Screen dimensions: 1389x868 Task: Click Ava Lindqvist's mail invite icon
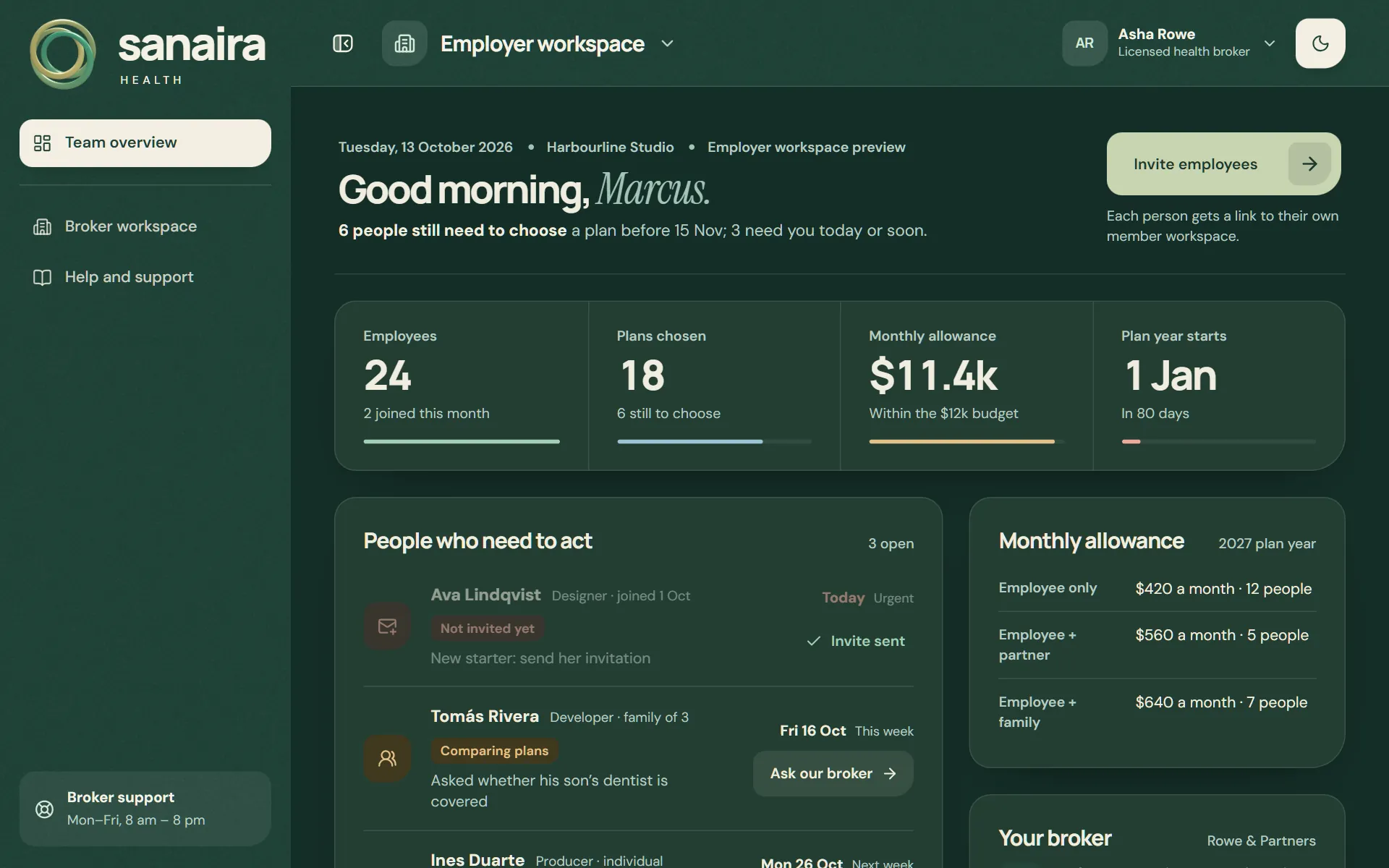[x=387, y=626]
